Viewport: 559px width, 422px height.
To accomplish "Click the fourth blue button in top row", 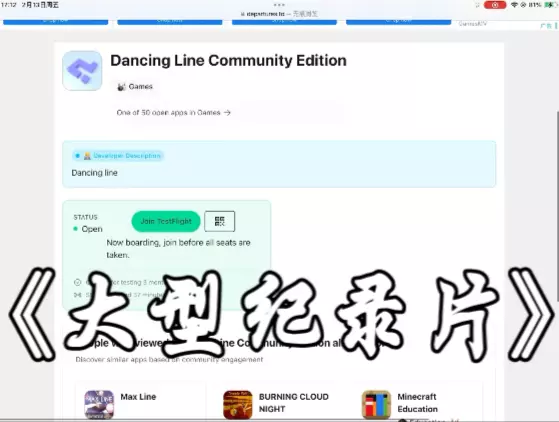I will pos(399,22).
